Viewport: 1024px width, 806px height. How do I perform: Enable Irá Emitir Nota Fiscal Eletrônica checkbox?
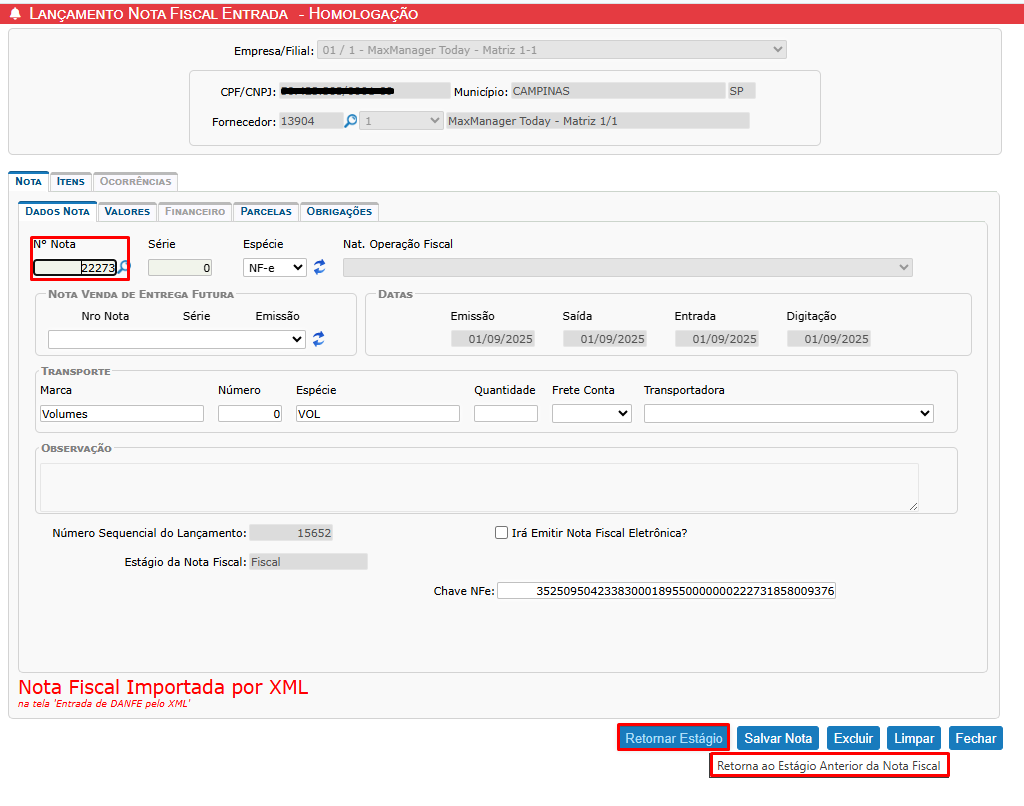502,533
